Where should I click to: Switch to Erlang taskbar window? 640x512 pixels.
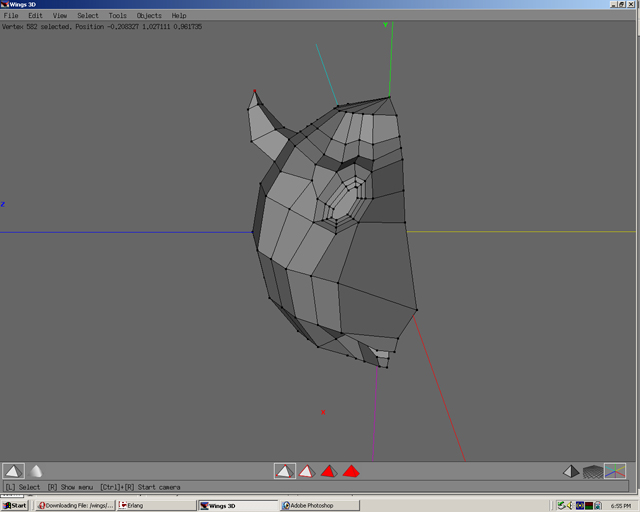pos(157,505)
